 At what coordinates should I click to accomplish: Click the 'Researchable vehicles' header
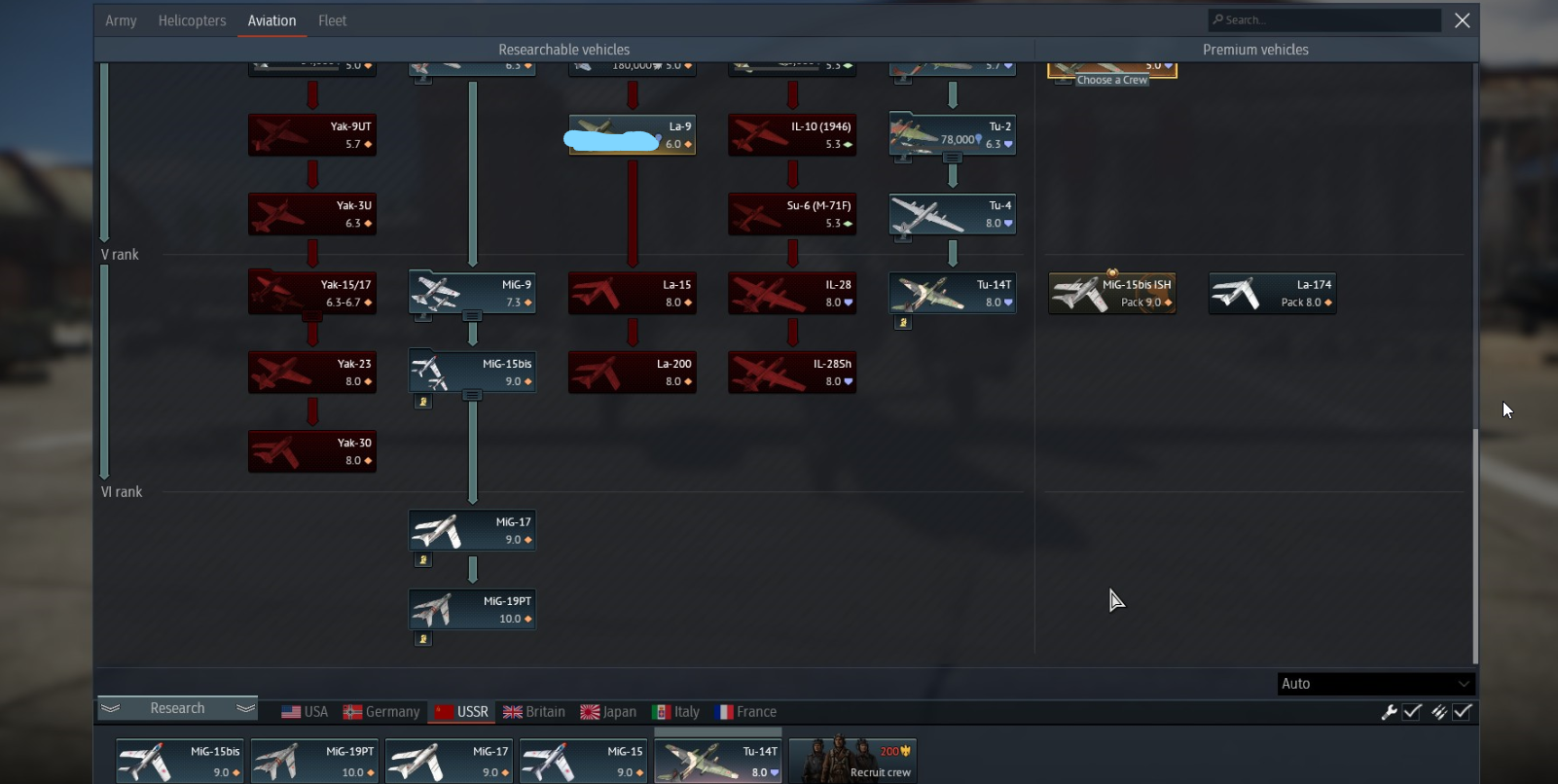coord(564,50)
